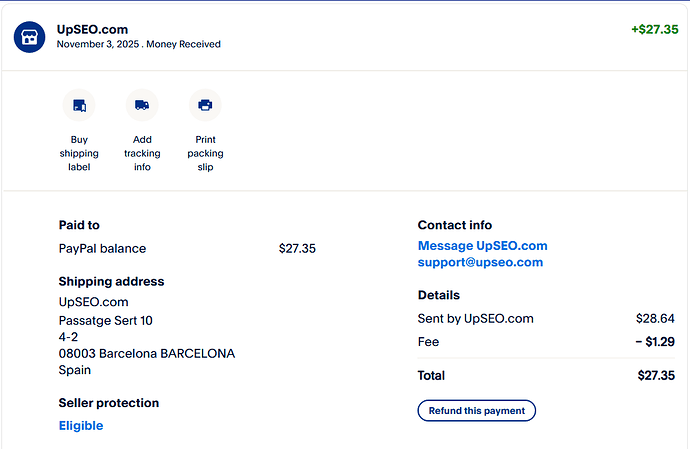Click the Buy shipping label icon
690x449 pixels.
(79, 105)
